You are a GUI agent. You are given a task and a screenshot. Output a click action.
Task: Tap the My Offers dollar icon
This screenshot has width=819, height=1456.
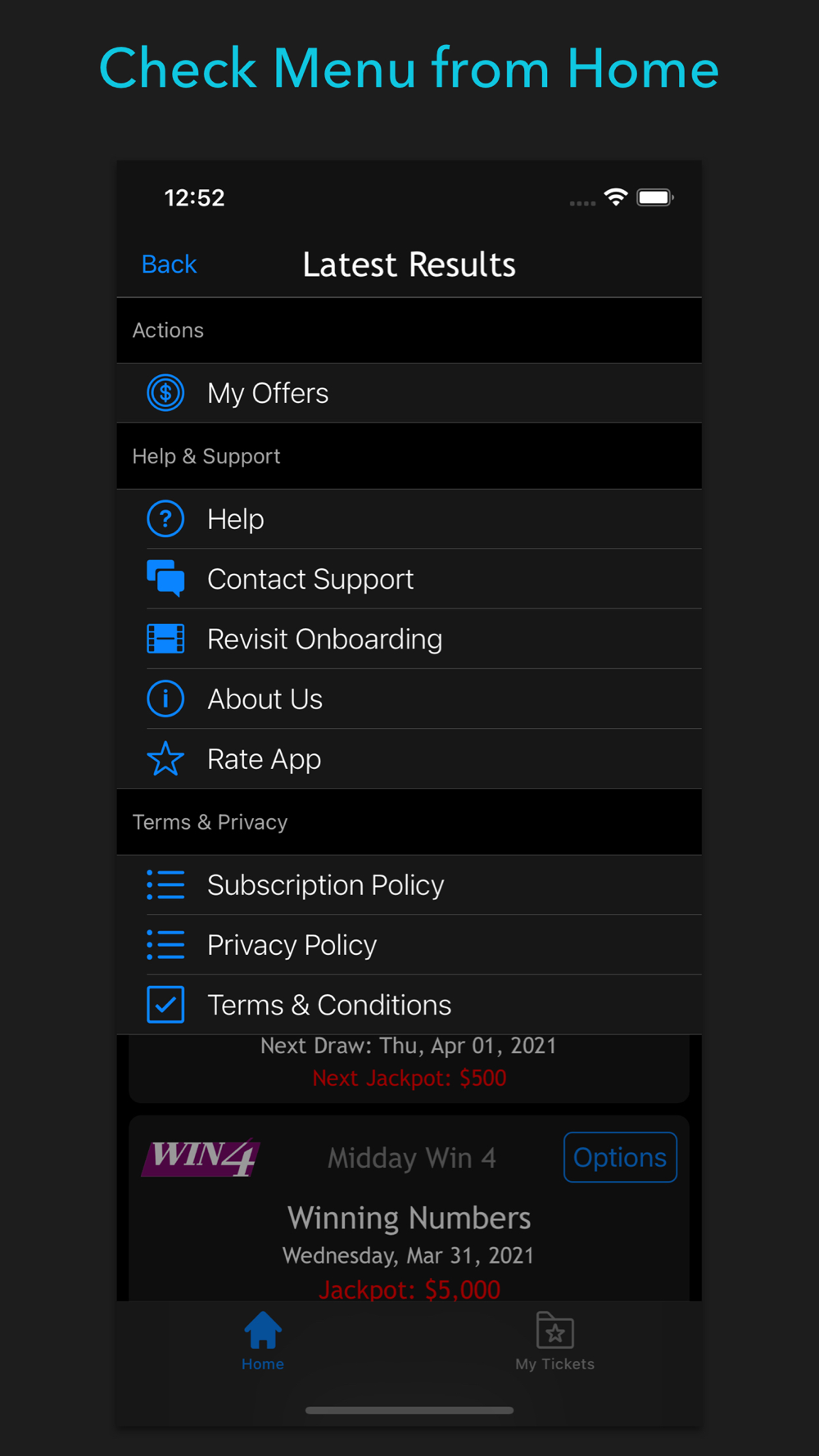165,393
